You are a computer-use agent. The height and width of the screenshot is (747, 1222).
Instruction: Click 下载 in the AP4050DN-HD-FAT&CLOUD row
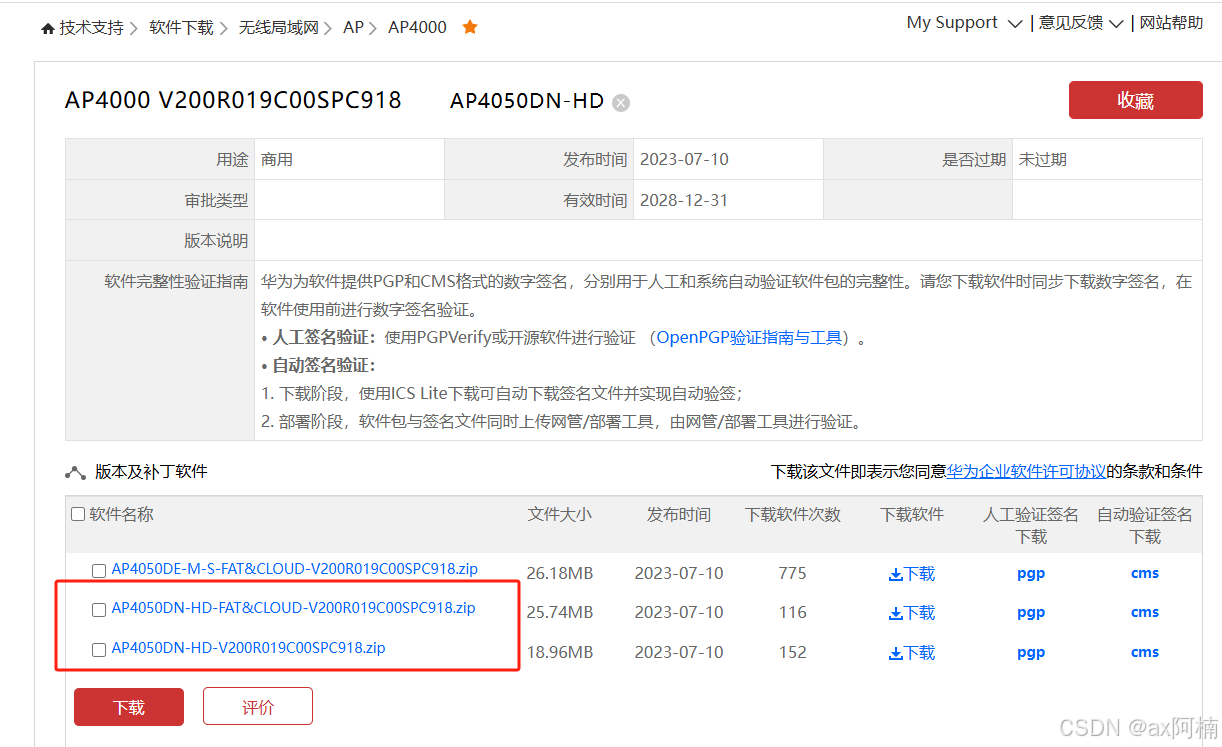912,613
